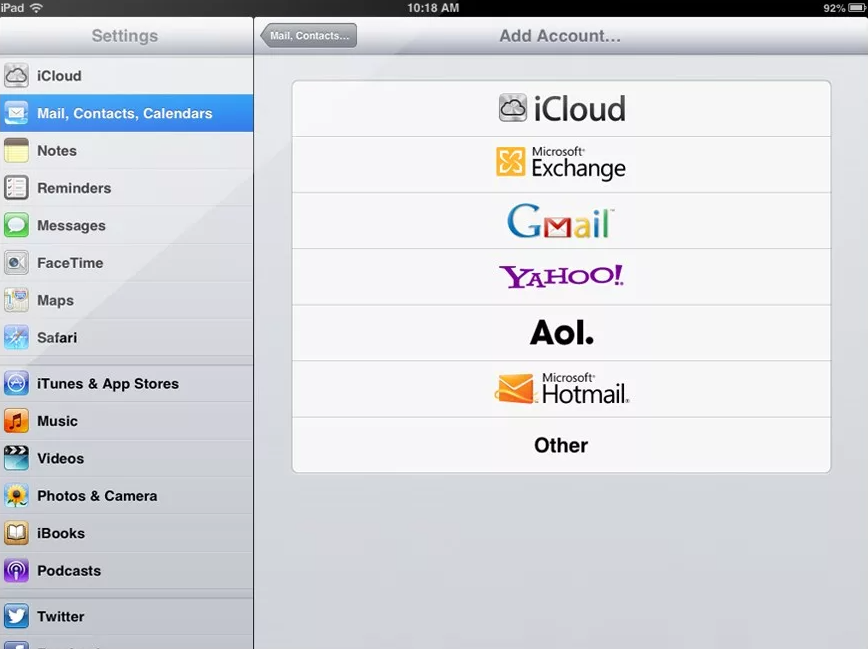Image resolution: width=868 pixels, height=649 pixels.
Task: Open the orange Music note icon
Action: (16, 421)
